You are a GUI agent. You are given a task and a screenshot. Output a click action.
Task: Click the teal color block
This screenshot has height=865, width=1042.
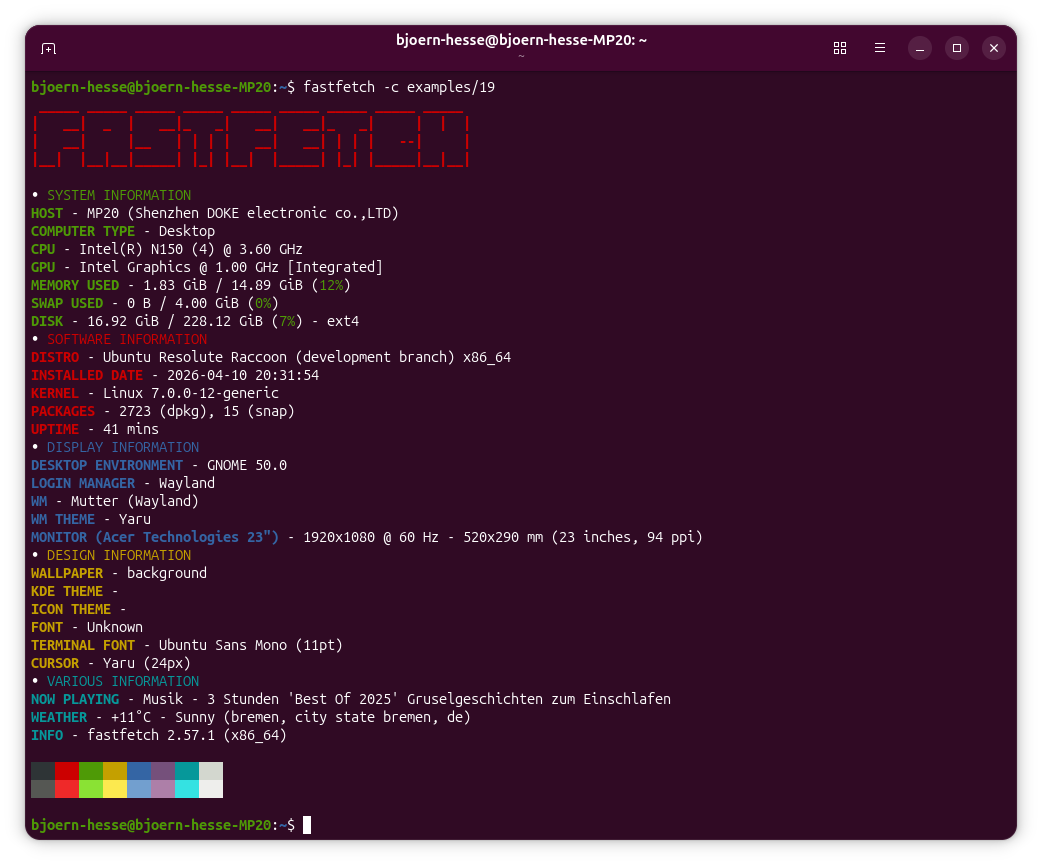pyautogui.click(x=187, y=771)
